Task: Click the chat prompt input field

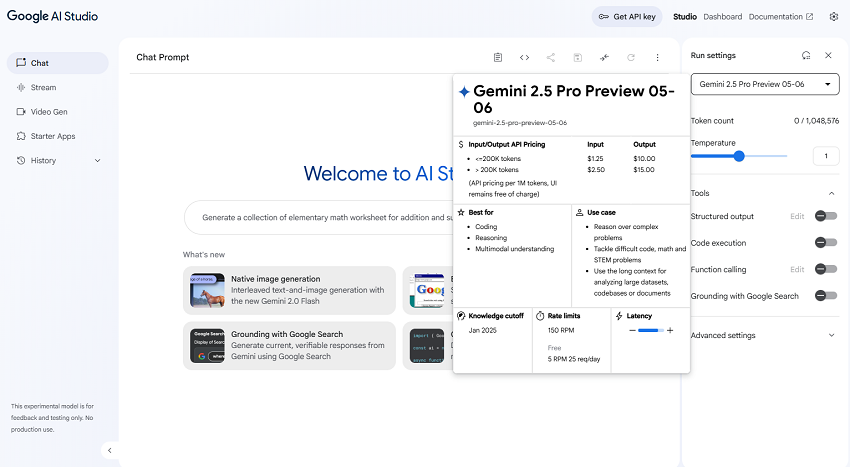Action: click(x=320, y=217)
